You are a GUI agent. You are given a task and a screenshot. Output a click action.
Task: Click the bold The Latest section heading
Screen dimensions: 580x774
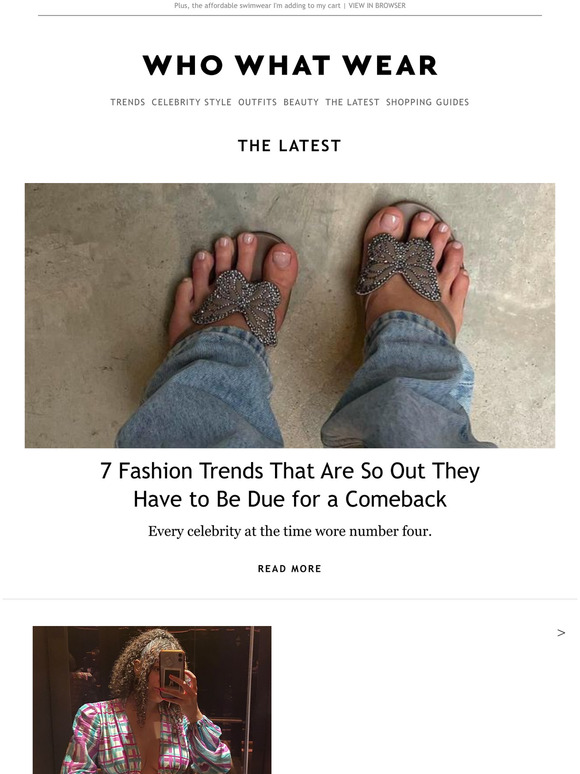[290, 146]
